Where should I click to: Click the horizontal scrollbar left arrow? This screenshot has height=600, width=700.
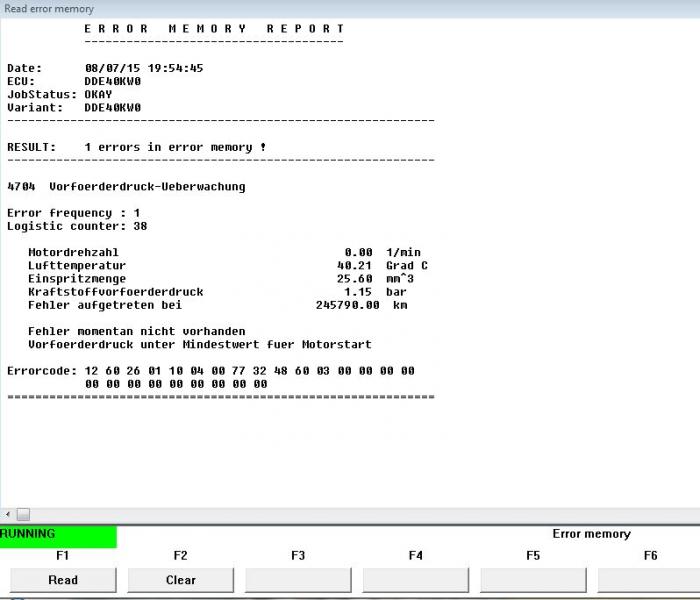(9, 514)
